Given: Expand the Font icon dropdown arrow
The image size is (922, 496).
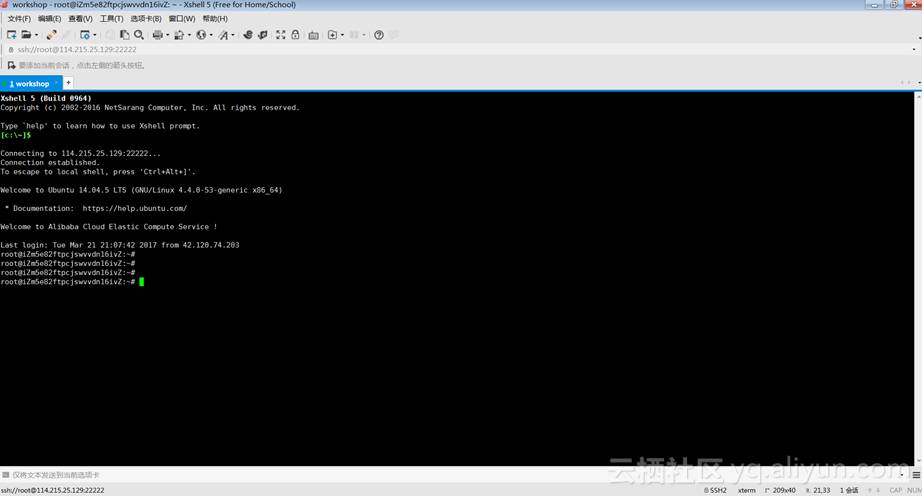Looking at the screenshot, I should pyautogui.click(x=233, y=35).
